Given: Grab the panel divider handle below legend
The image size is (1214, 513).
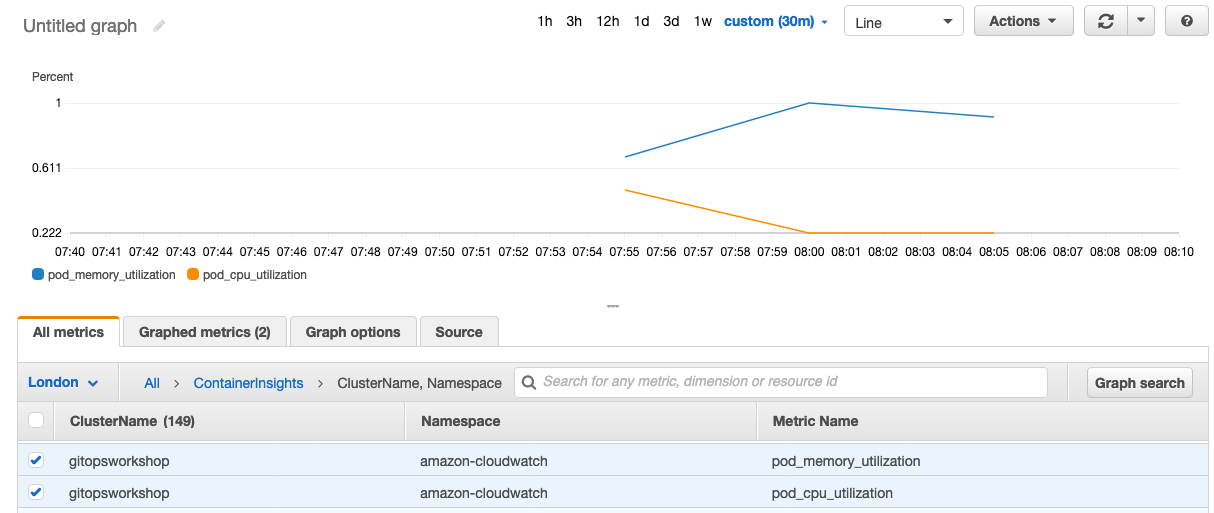Looking at the screenshot, I should [613, 306].
